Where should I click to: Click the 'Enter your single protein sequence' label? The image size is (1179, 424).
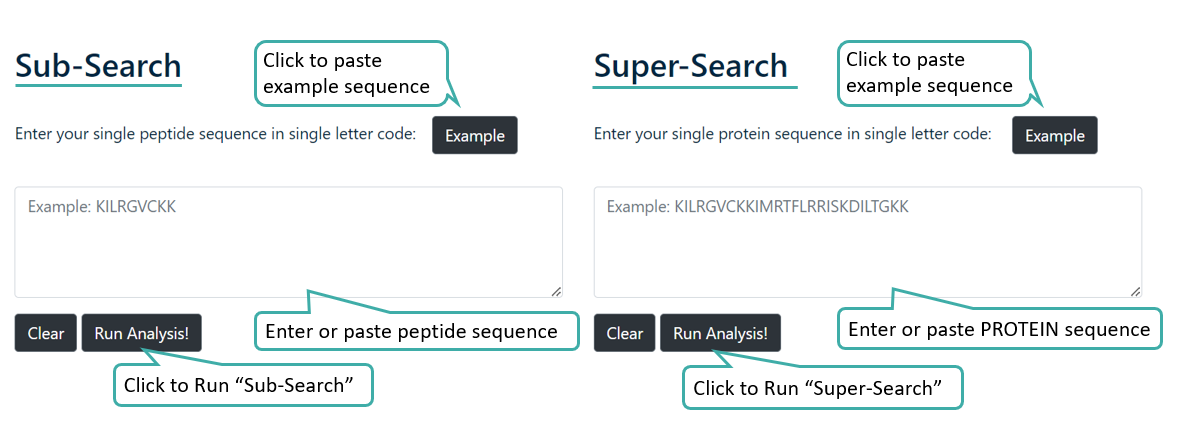[792, 134]
